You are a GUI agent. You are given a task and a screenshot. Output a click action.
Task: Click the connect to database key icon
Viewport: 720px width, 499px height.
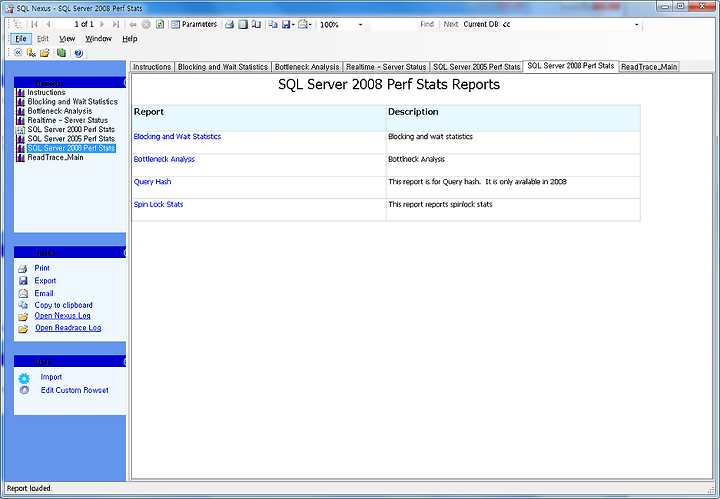tap(31, 53)
